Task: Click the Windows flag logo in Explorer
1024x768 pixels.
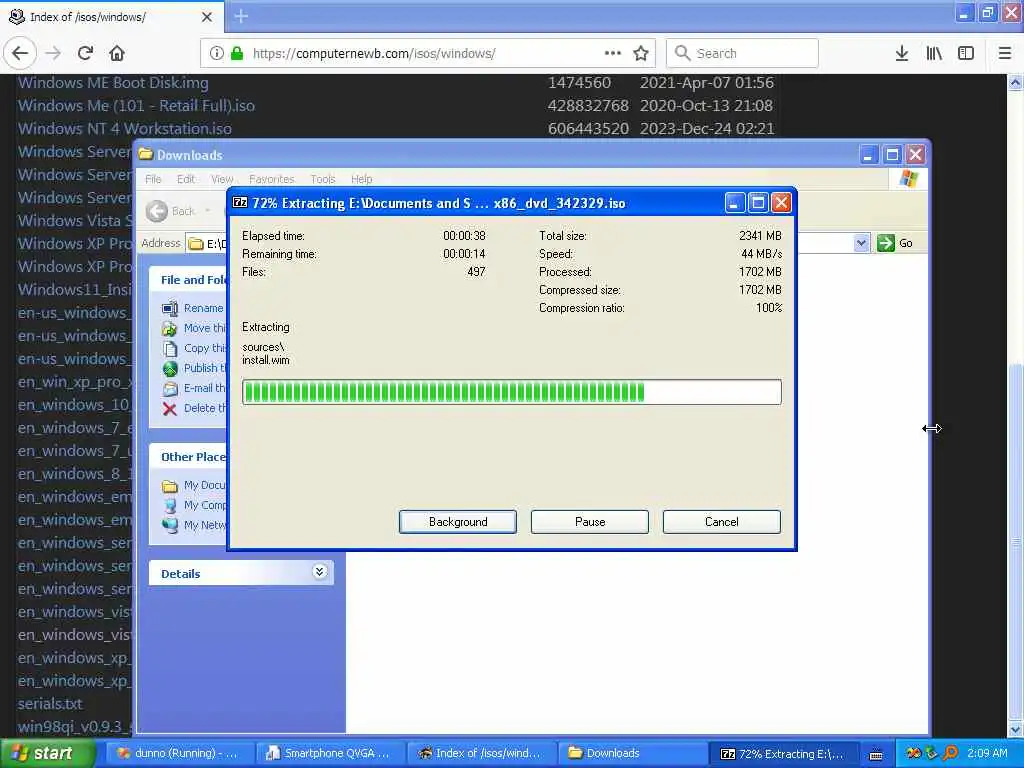Action: (908, 178)
